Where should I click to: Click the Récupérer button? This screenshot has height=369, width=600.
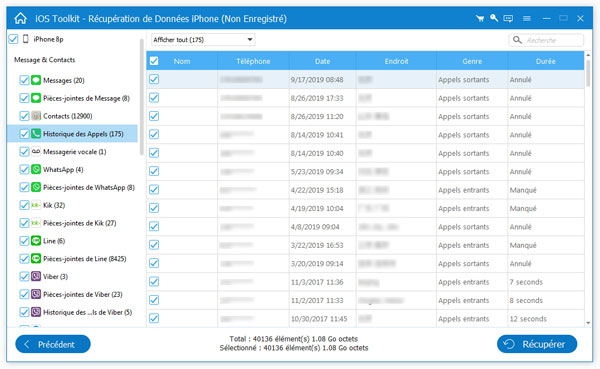pos(537,344)
